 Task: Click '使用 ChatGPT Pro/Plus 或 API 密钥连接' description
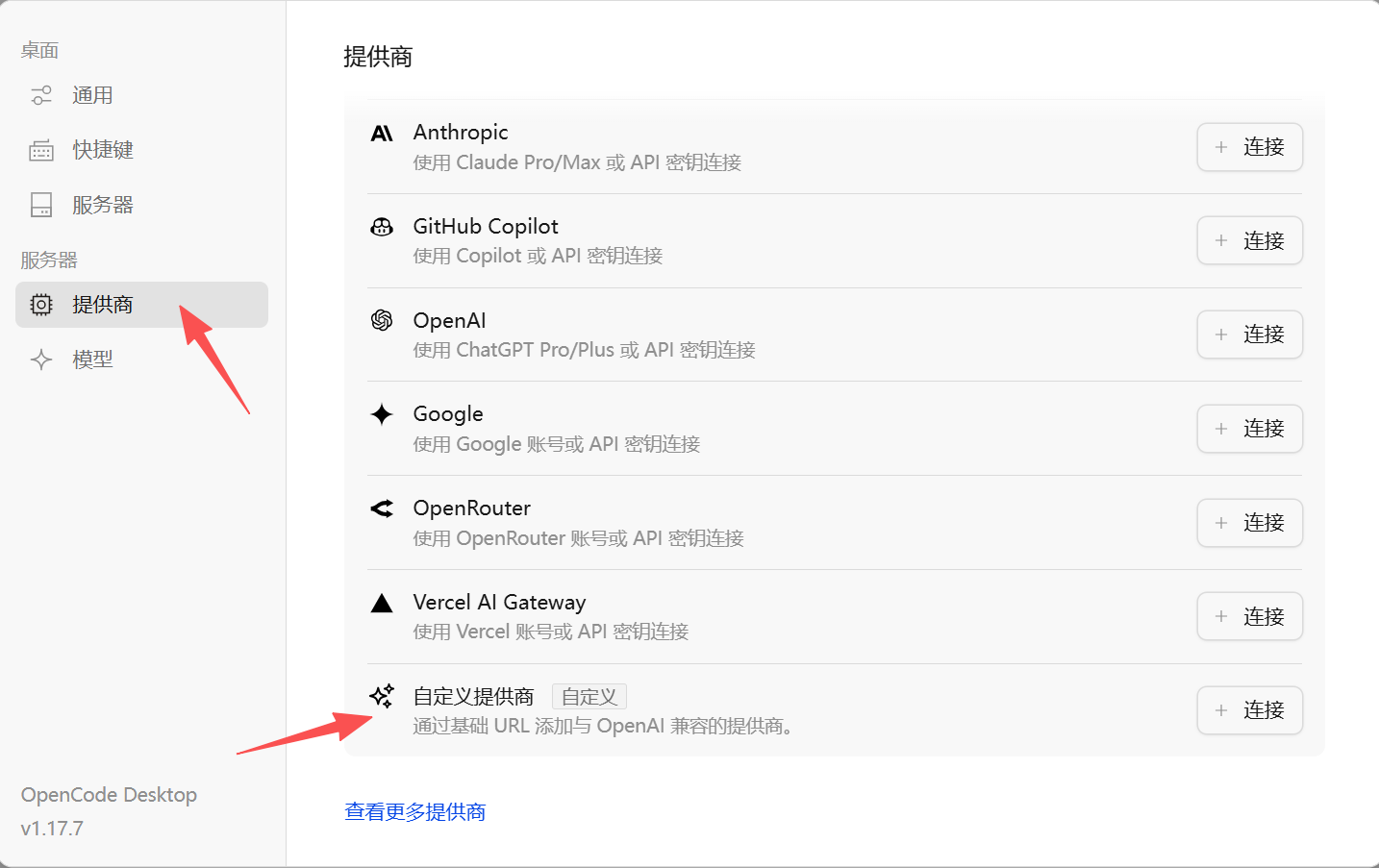click(584, 350)
